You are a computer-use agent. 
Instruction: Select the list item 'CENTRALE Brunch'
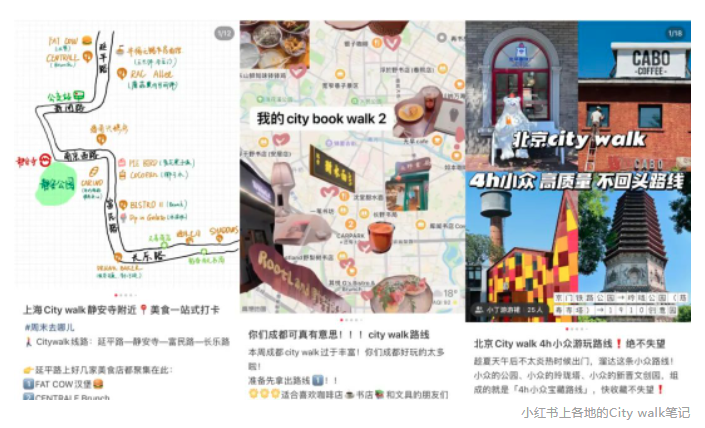[x=67, y=397]
